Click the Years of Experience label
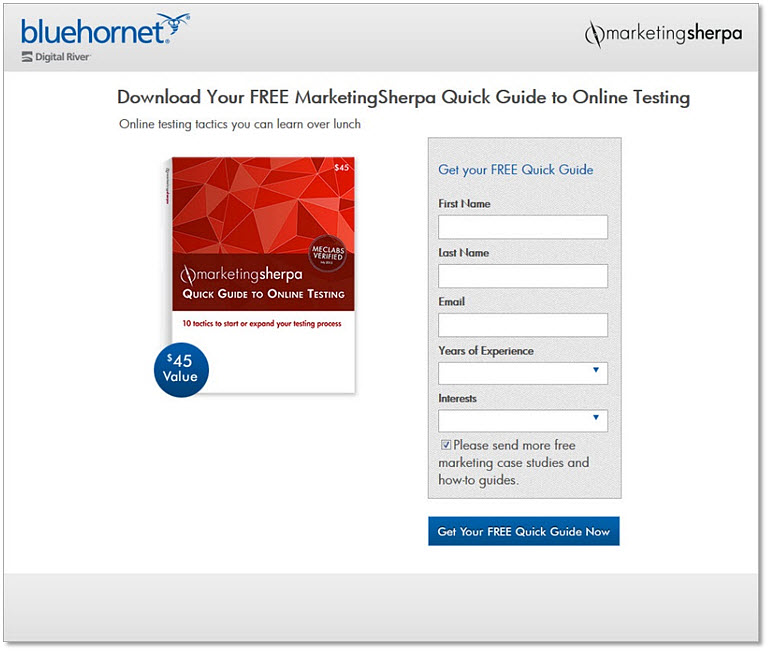Image resolution: width=768 pixels, height=651 pixels. [486, 351]
